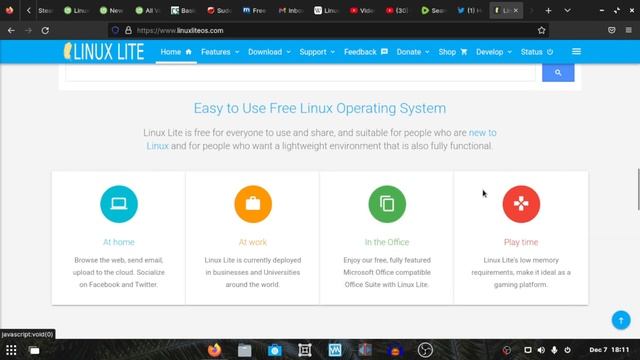Click the volume speaker tray icon
Image resolution: width=640 pixels, height=360 pixels.
pyautogui.click(x=541, y=350)
